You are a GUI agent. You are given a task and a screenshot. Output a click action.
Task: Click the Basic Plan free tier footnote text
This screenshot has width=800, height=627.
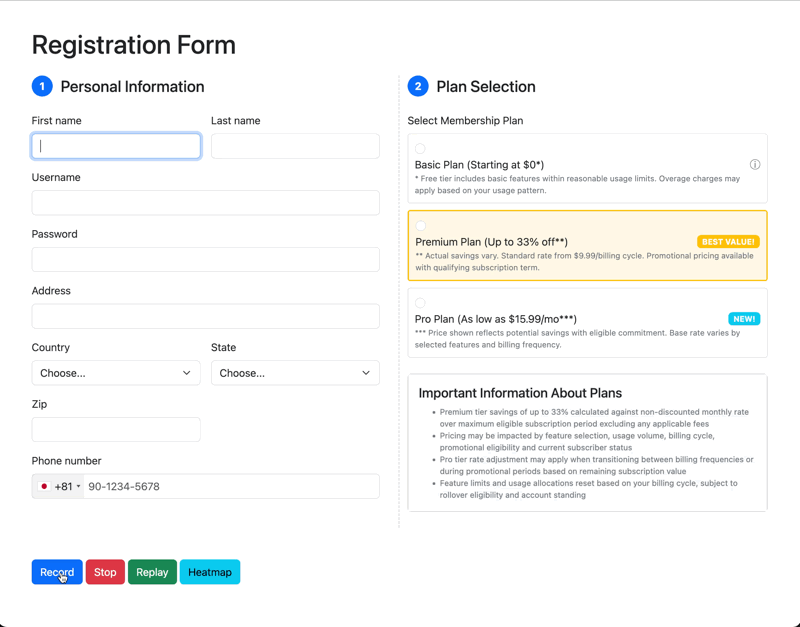tap(577, 185)
